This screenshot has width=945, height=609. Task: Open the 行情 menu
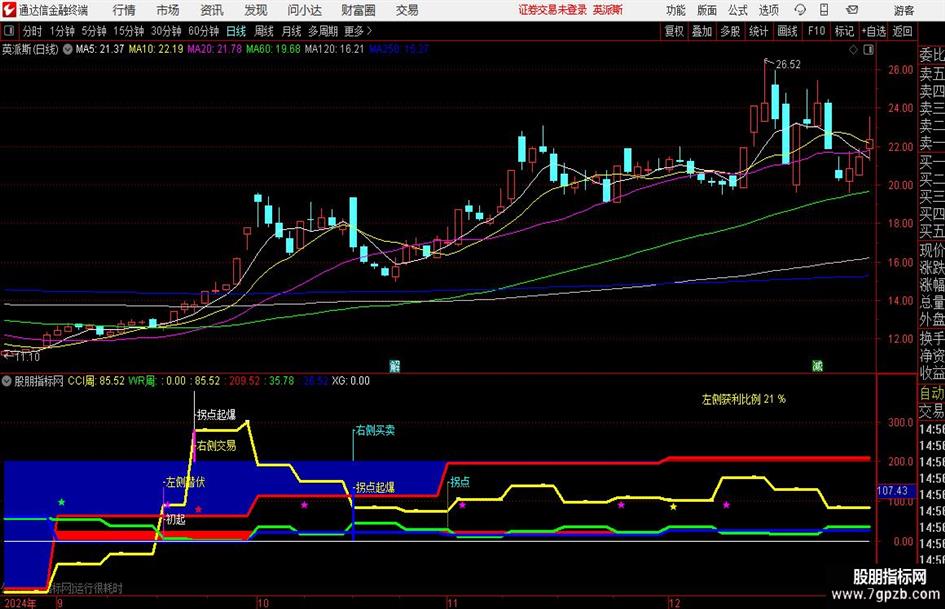point(124,10)
